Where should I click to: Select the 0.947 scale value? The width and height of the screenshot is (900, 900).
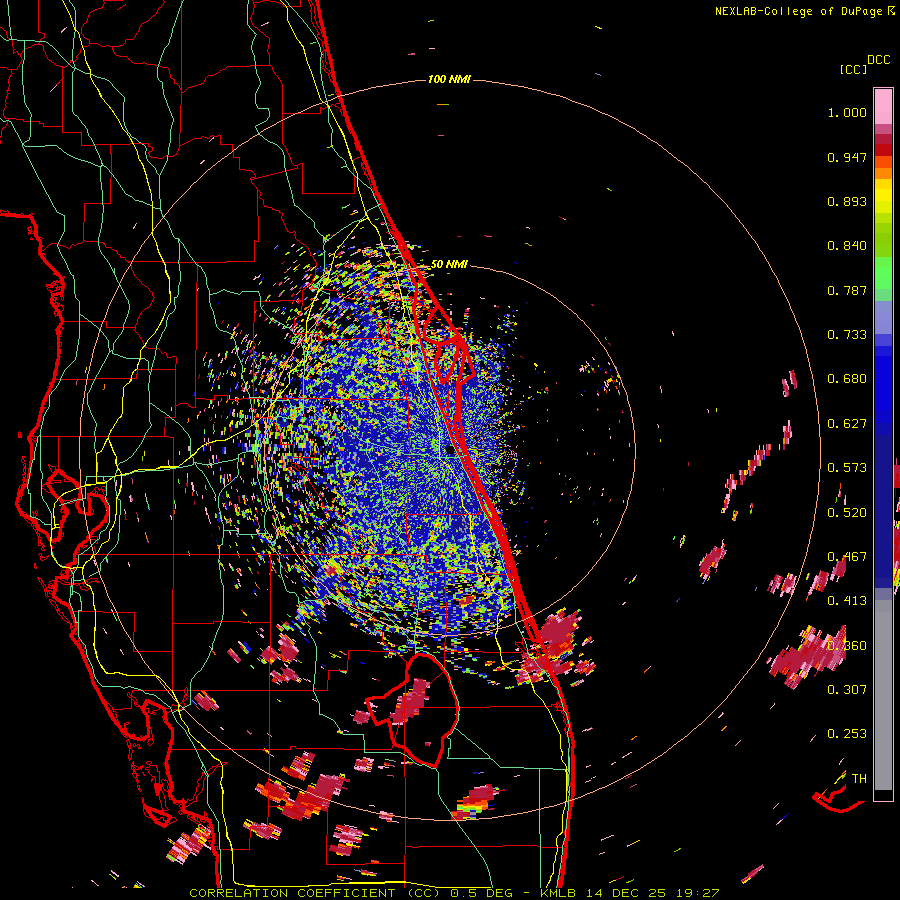click(847, 157)
